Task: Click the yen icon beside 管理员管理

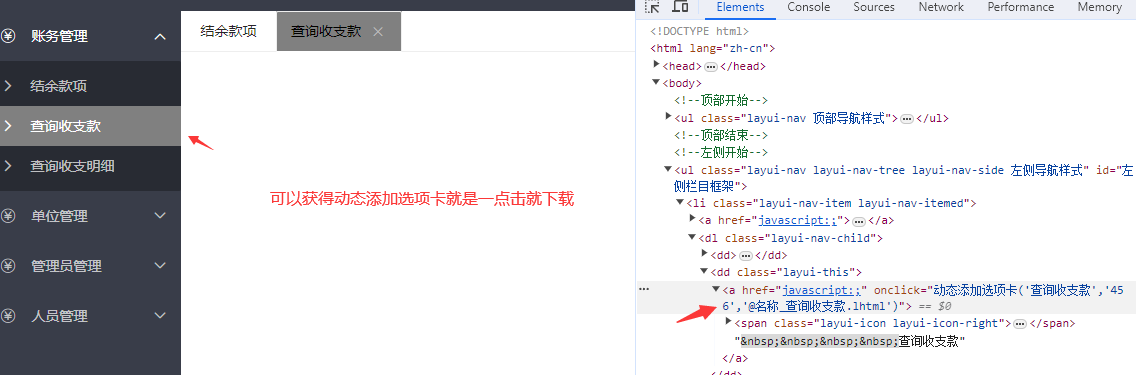Action: [8, 266]
